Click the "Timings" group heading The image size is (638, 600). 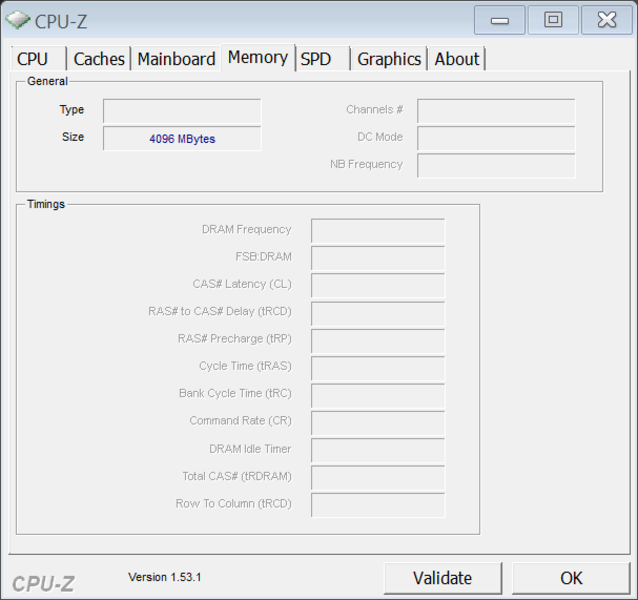click(x=46, y=204)
